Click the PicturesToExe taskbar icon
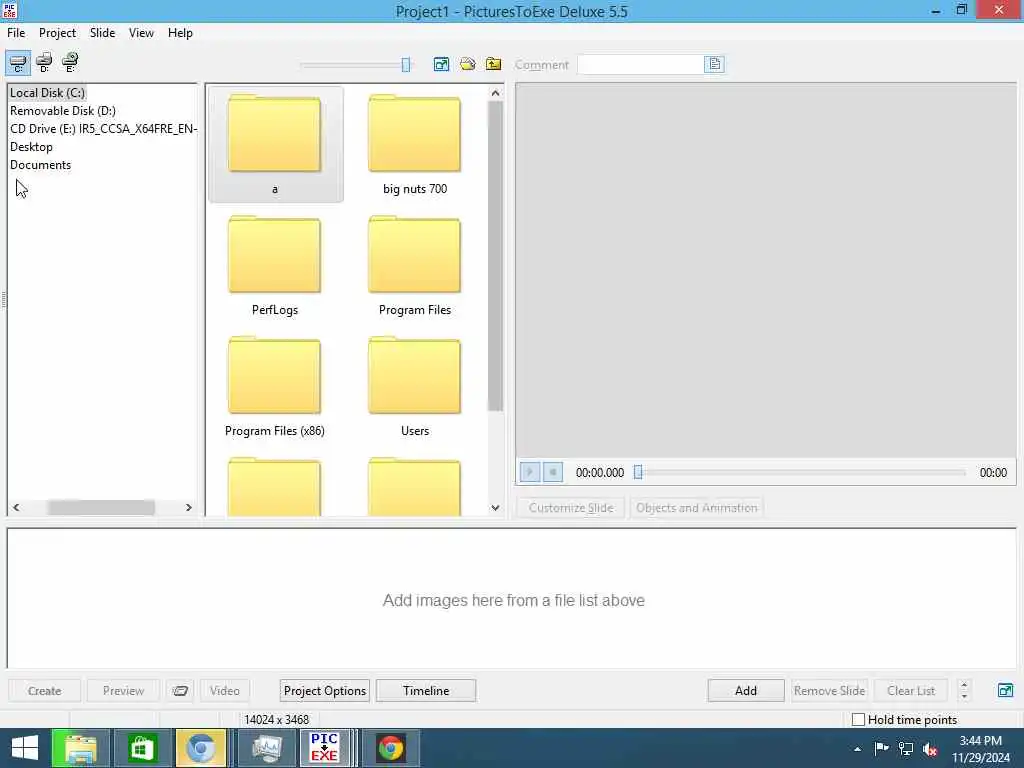Viewport: 1024px width, 768px height. tap(325, 748)
